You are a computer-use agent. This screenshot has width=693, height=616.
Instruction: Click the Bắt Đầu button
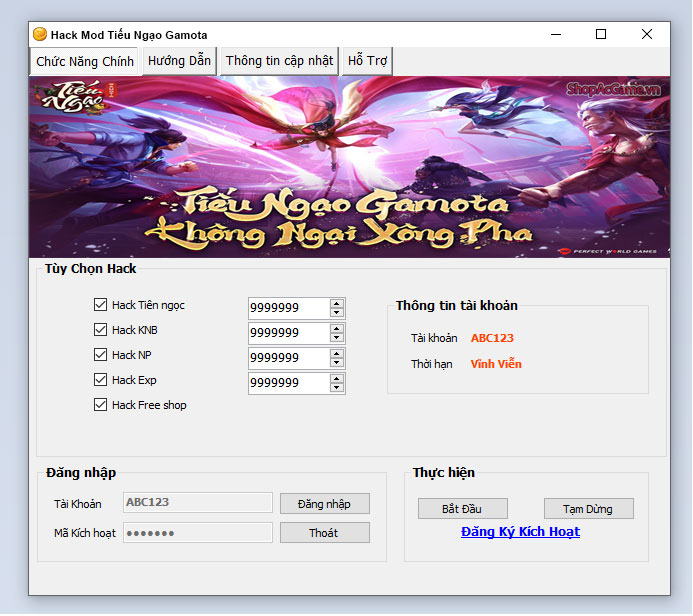click(463, 509)
